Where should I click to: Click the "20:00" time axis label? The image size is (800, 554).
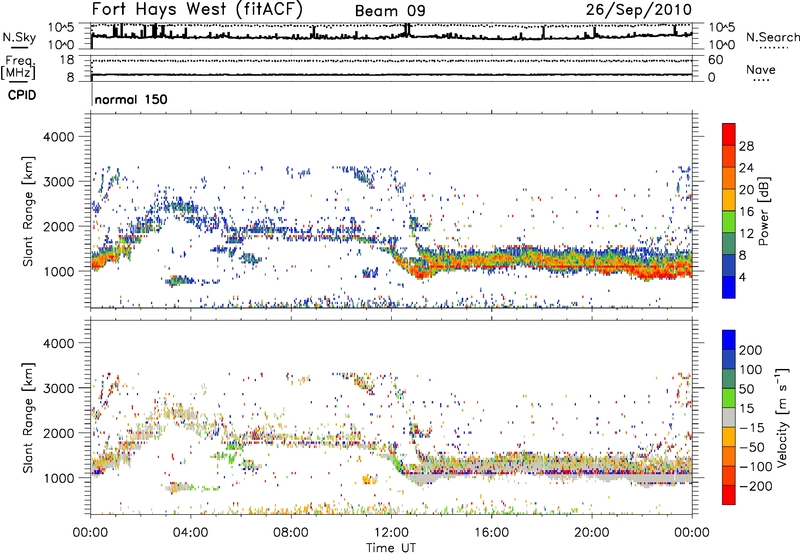tap(591, 533)
